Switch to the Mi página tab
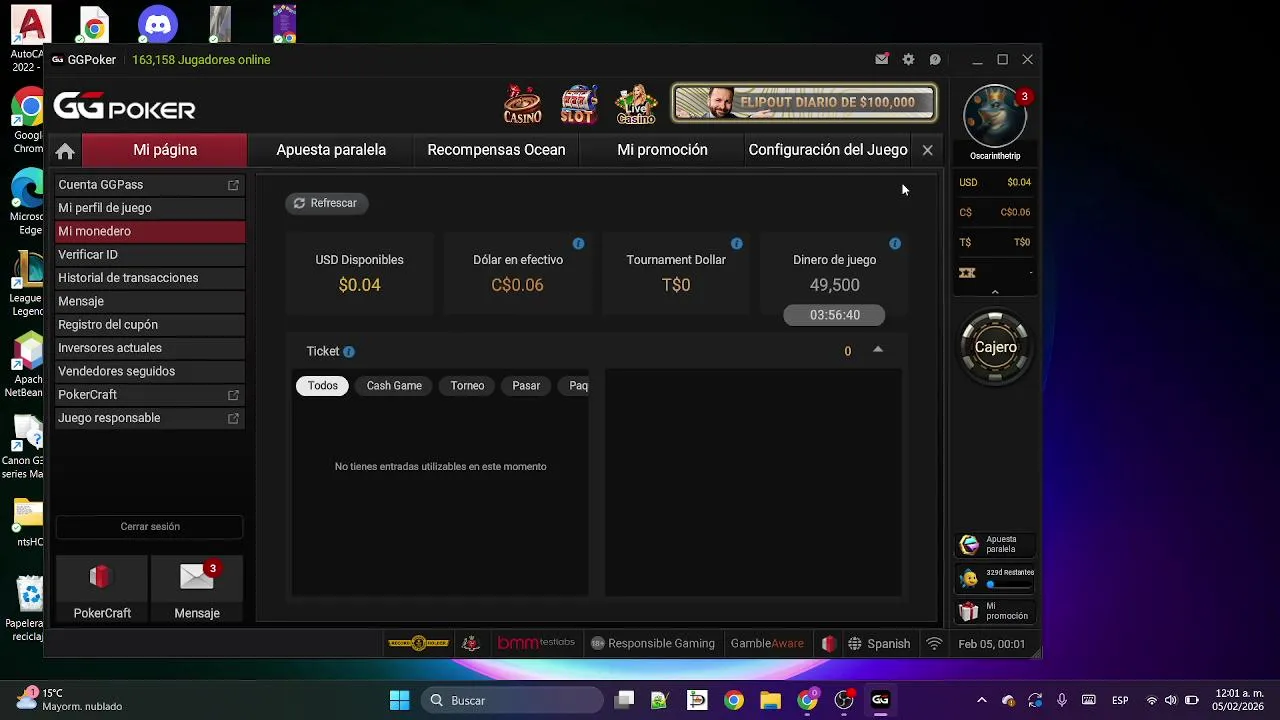Screen dimensions: 1280x720 tap(165, 150)
